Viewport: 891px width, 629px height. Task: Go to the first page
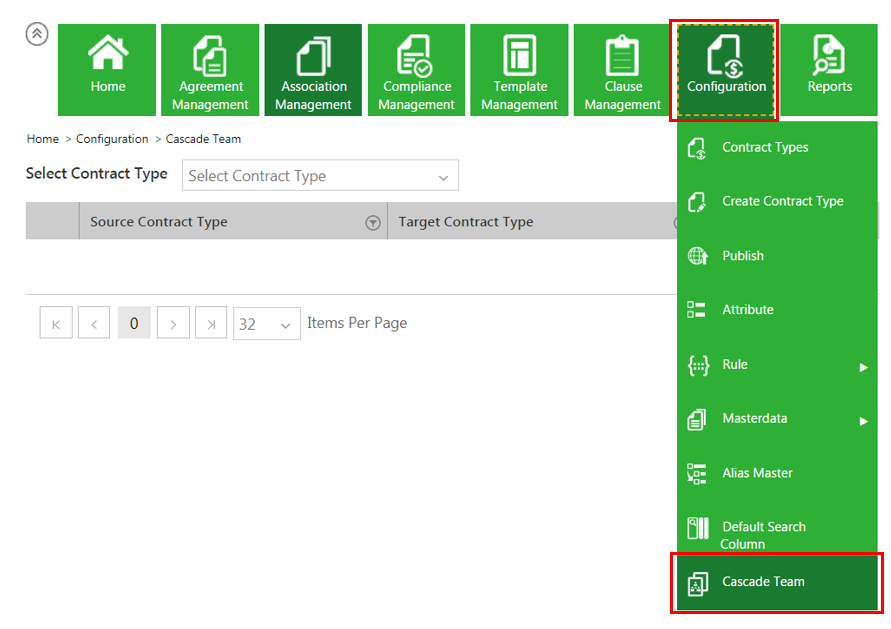tap(56, 324)
